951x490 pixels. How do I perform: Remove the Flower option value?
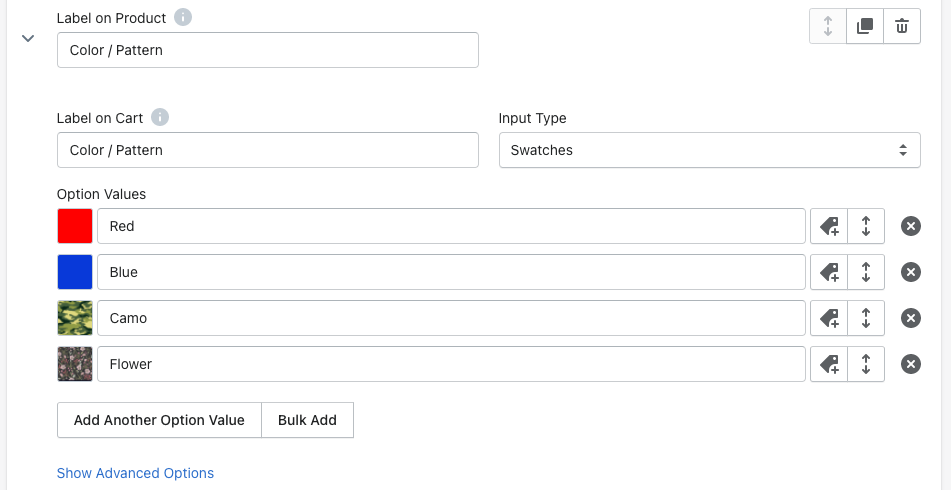click(x=911, y=364)
